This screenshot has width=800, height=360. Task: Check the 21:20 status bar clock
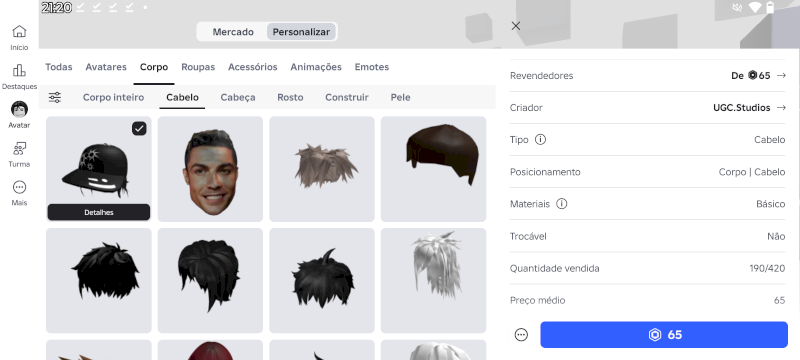tap(56, 8)
